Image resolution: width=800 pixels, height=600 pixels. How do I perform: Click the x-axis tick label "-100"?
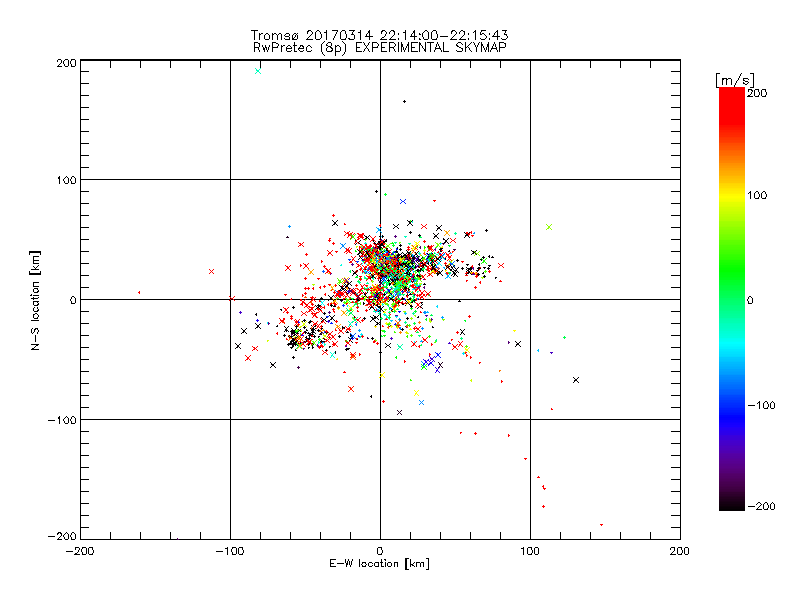coord(230,551)
